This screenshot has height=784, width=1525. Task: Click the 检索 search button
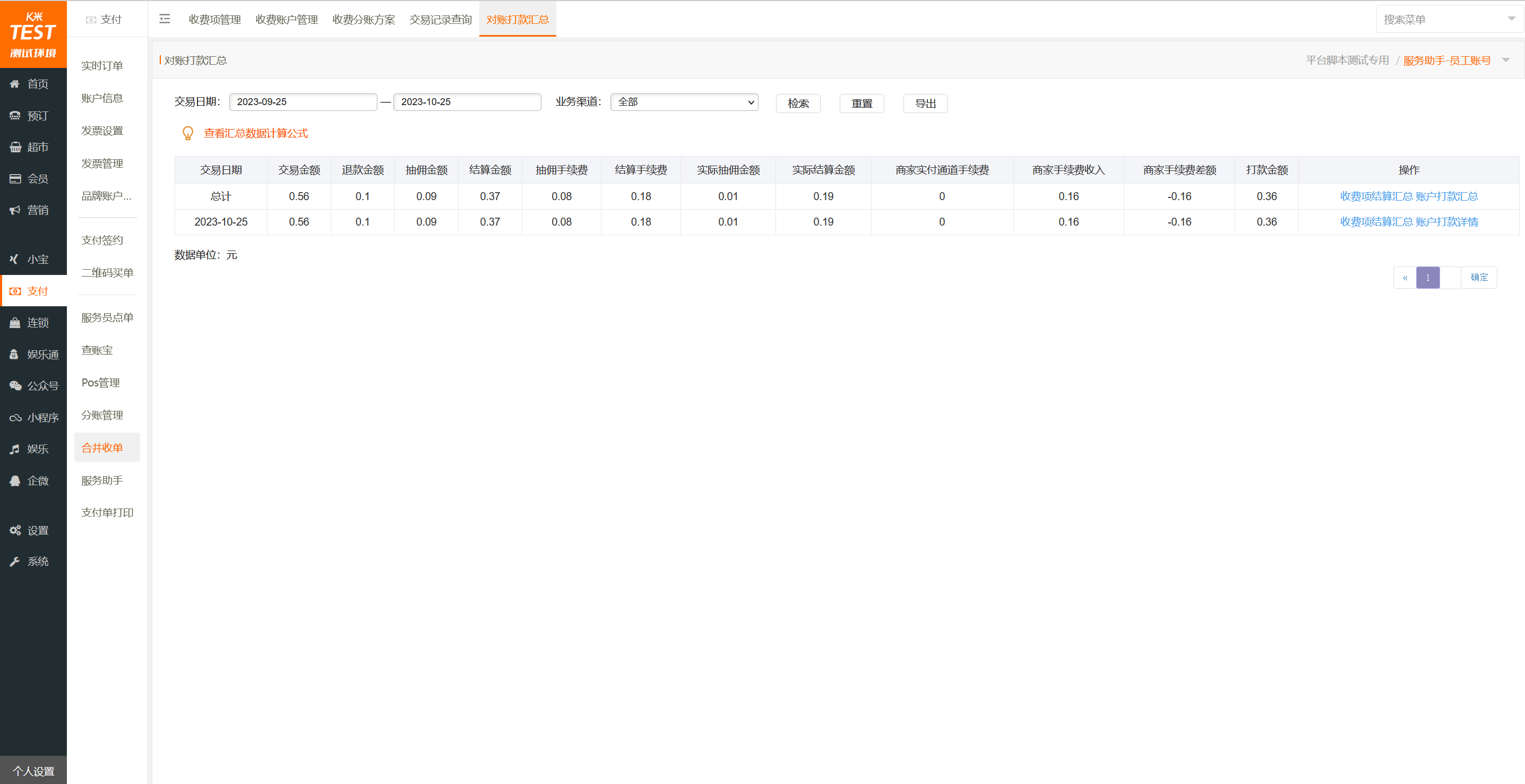point(798,104)
